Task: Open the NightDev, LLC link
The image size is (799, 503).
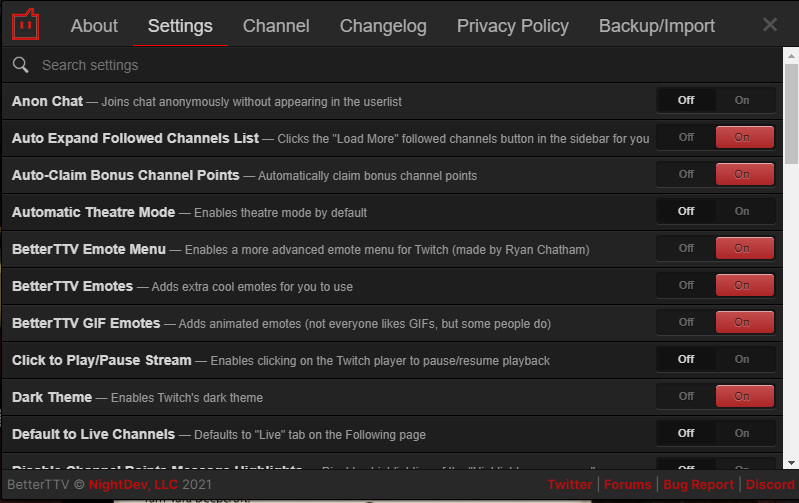Action: point(133,484)
